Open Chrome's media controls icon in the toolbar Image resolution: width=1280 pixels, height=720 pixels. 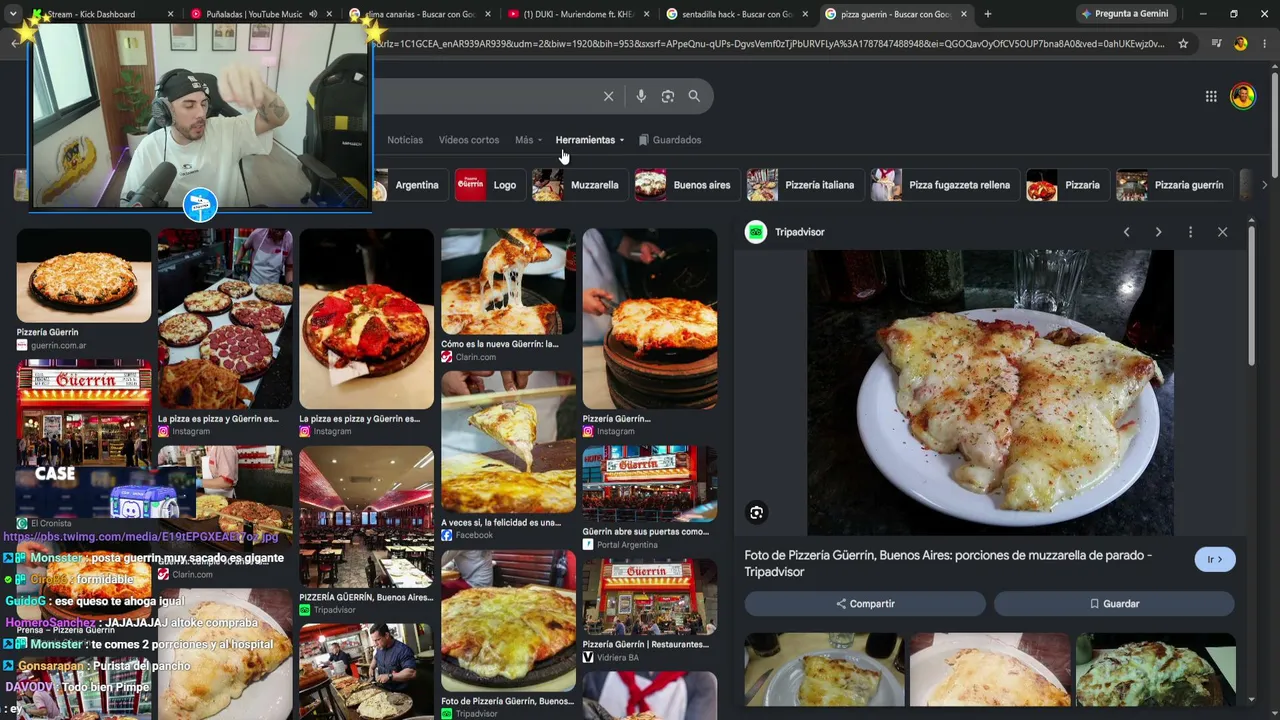click(x=1216, y=44)
